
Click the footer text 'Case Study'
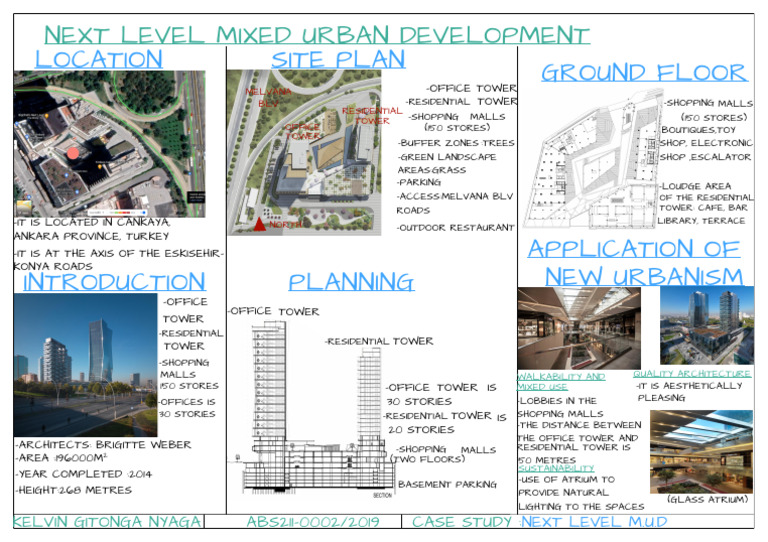(461, 522)
